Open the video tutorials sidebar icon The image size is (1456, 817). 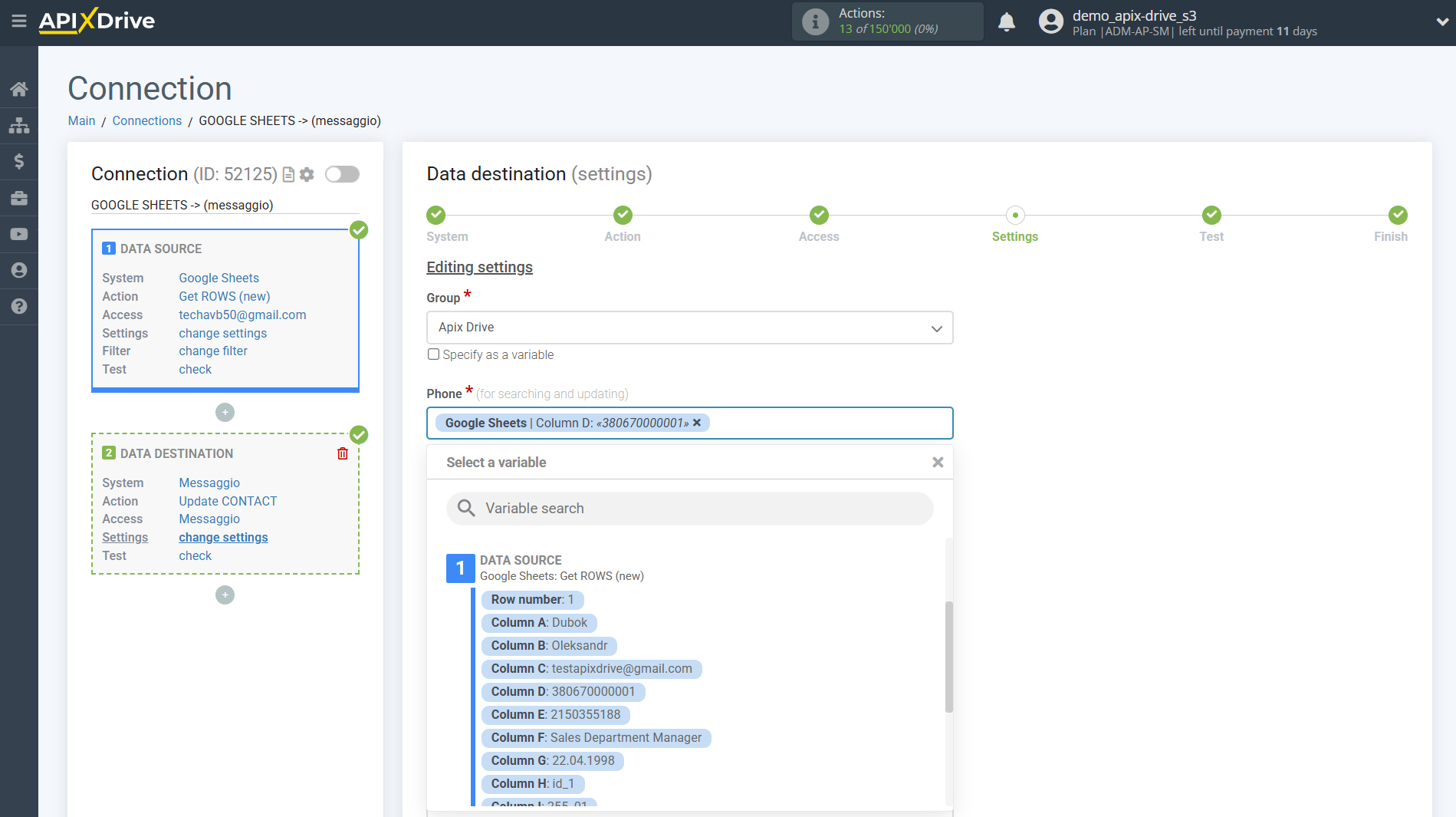[19, 234]
